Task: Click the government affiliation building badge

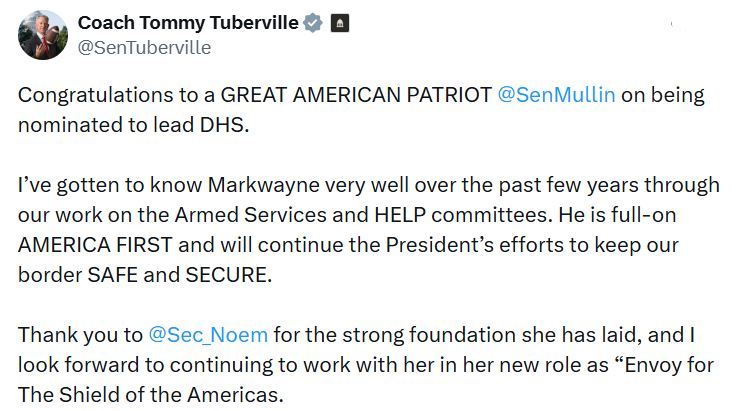Action: click(339, 23)
